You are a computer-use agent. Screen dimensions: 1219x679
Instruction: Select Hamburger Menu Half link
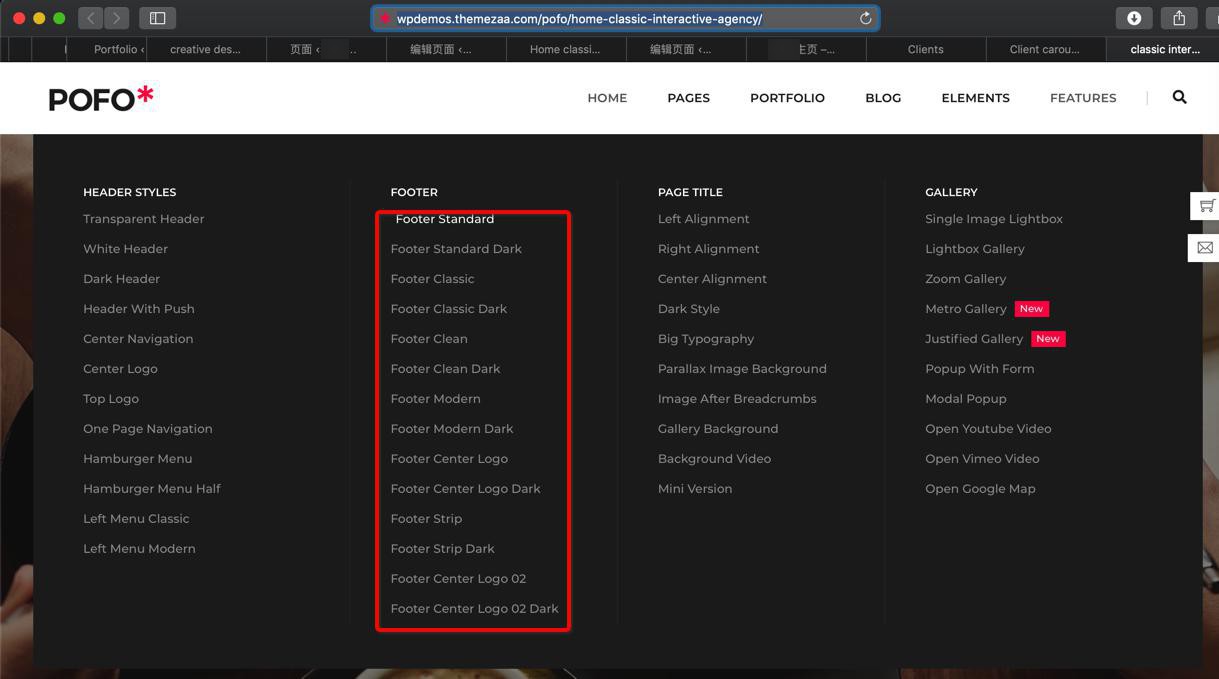pyautogui.click(x=151, y=489)
